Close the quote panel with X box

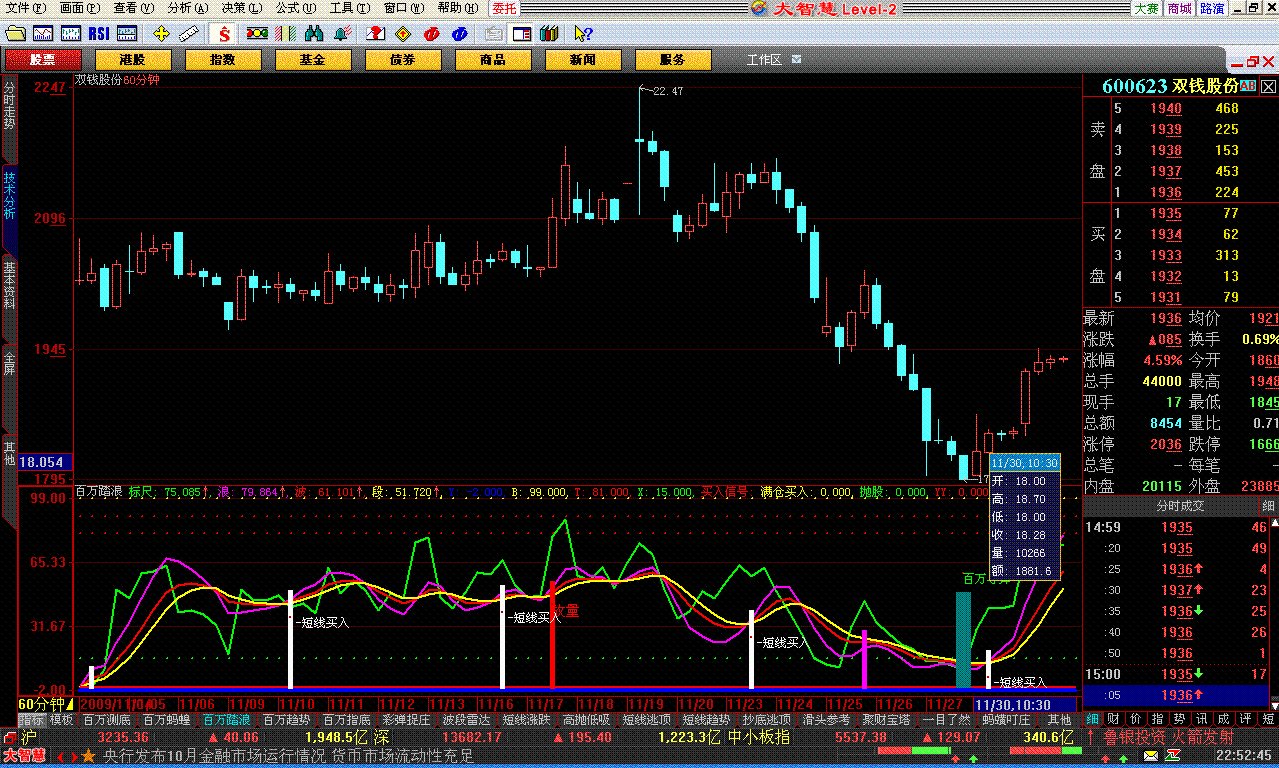coord(1267,86)
